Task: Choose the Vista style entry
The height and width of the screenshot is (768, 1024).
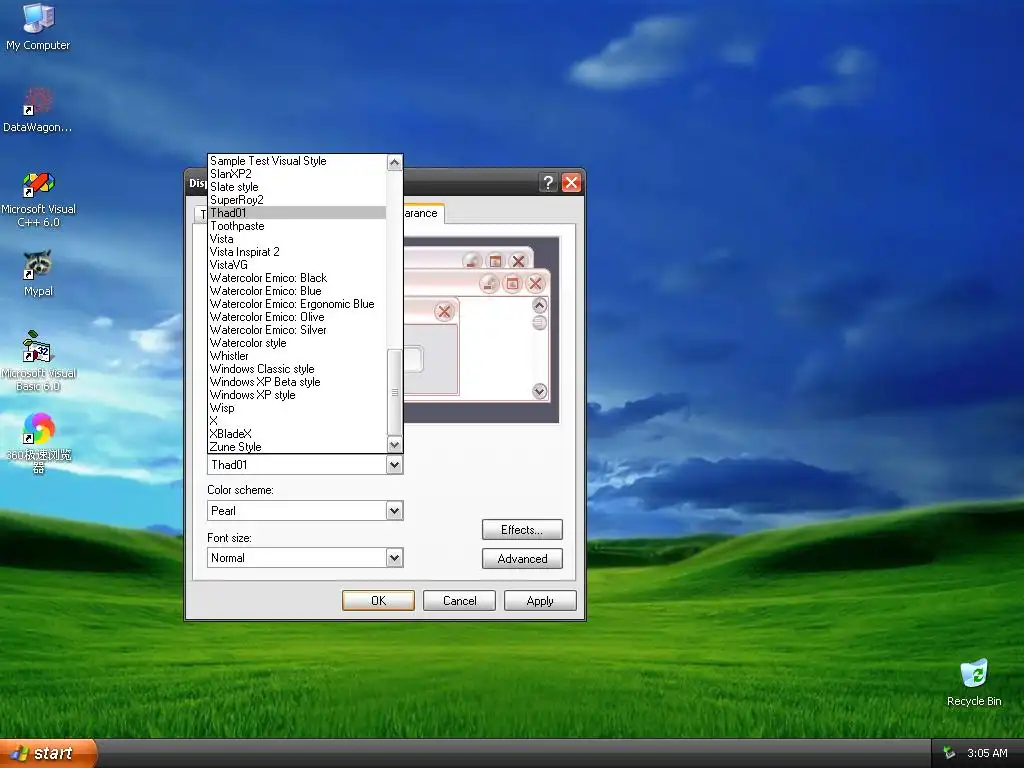Action: click(x=297, y=239)
